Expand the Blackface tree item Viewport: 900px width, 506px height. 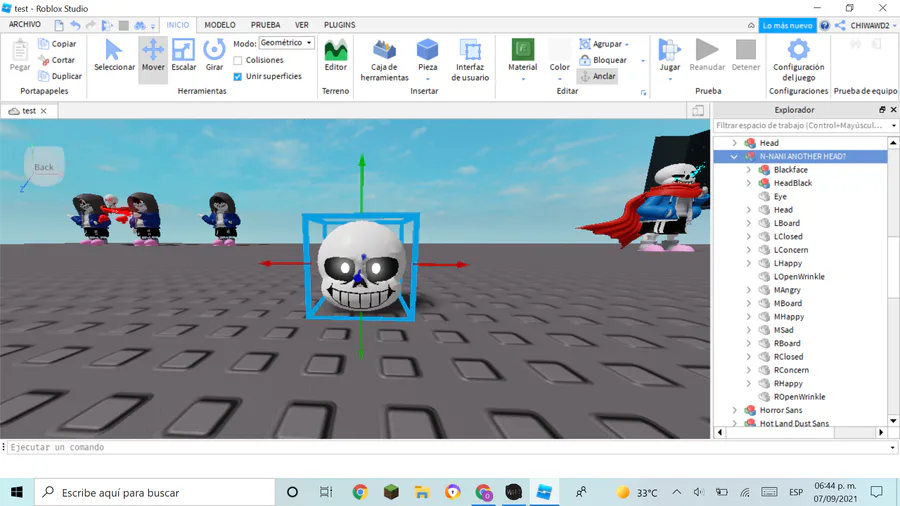748,170
